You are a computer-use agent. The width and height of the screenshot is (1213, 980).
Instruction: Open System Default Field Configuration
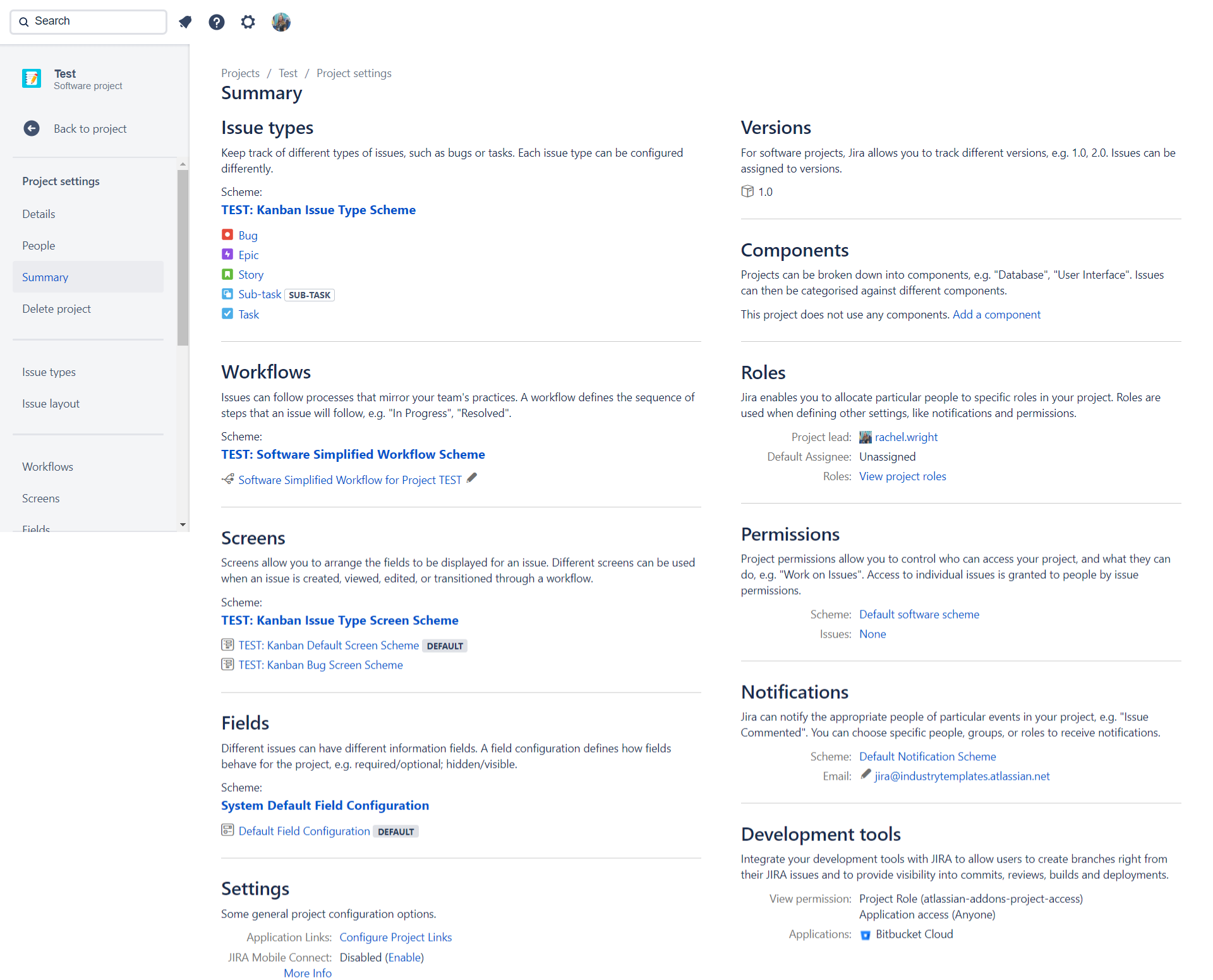coord(325,805)
